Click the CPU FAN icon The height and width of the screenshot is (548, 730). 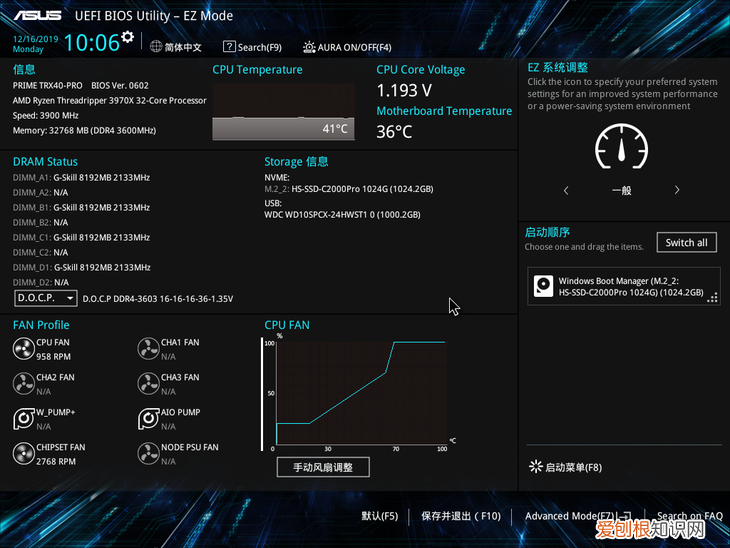[23, 348]
